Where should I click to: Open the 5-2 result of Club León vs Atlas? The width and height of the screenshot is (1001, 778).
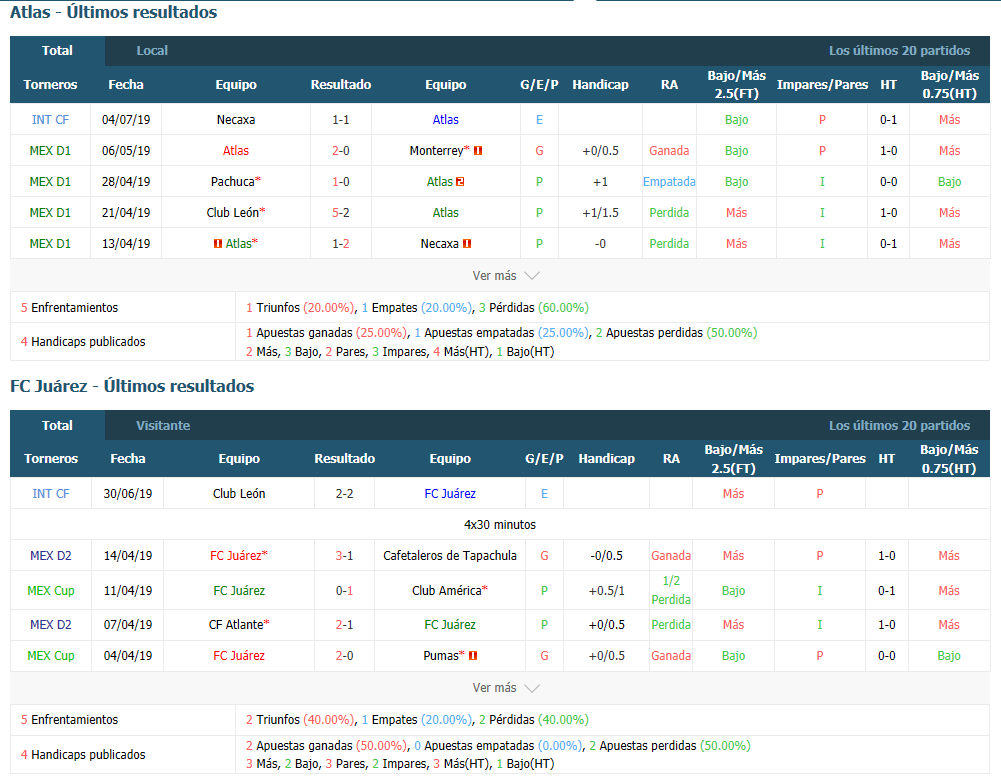point(341,213)
